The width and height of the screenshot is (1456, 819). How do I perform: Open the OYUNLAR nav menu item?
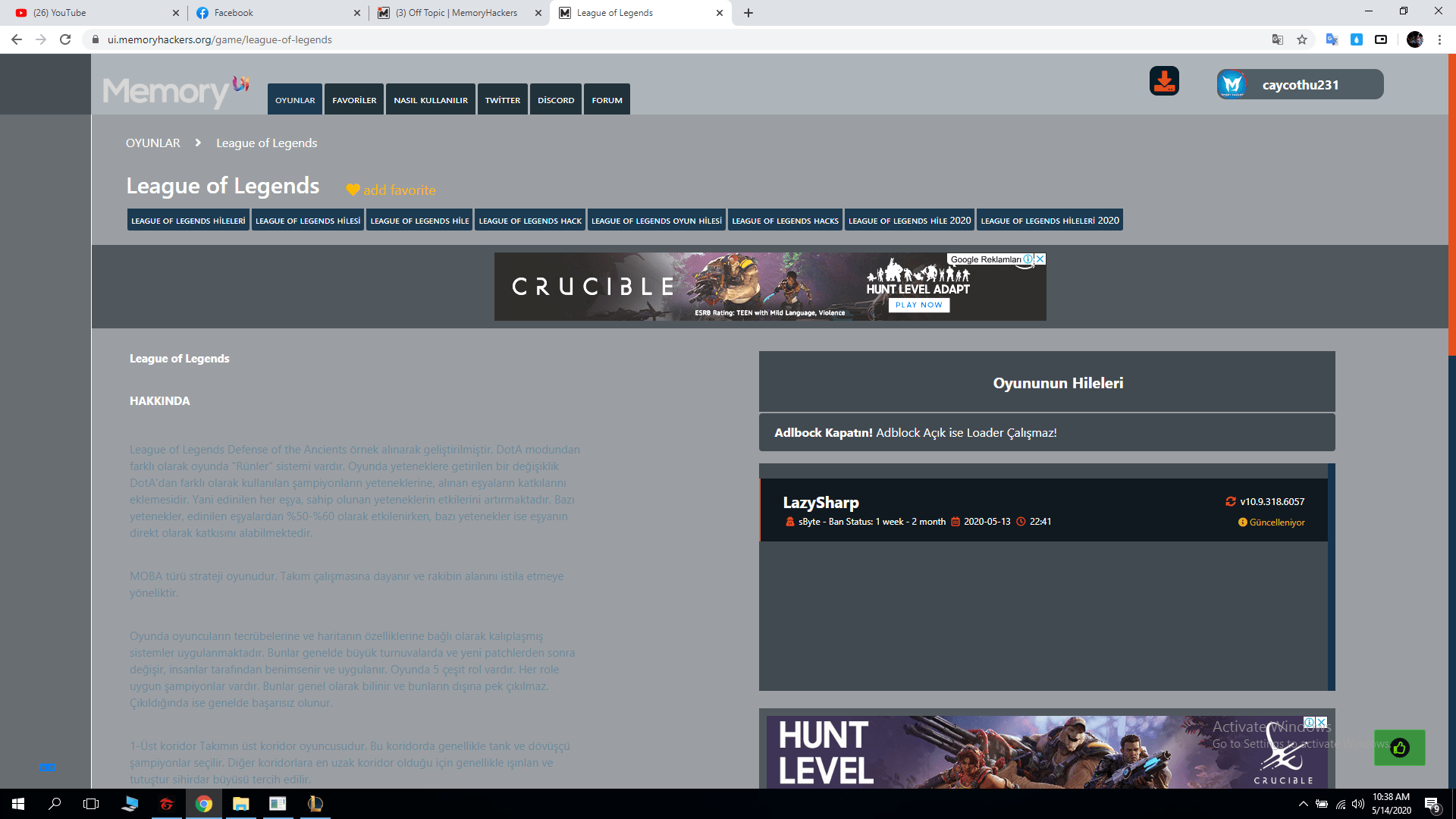coord(295,99)
